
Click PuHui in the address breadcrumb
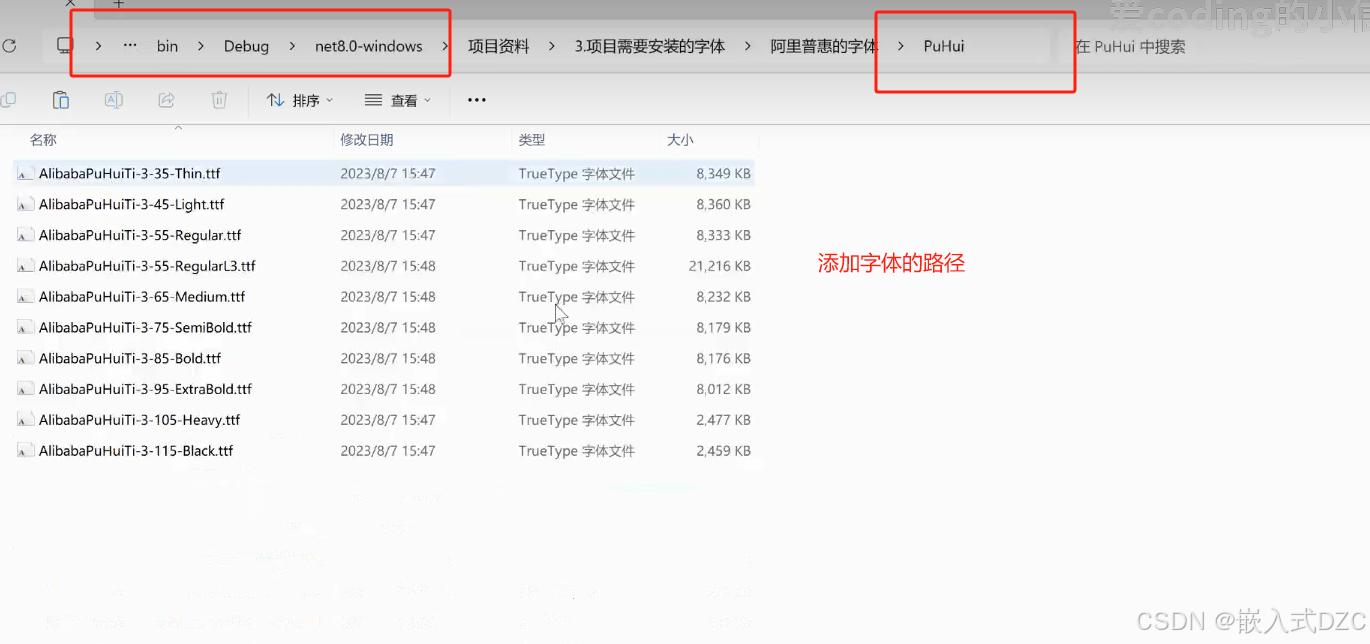(944, 46)
